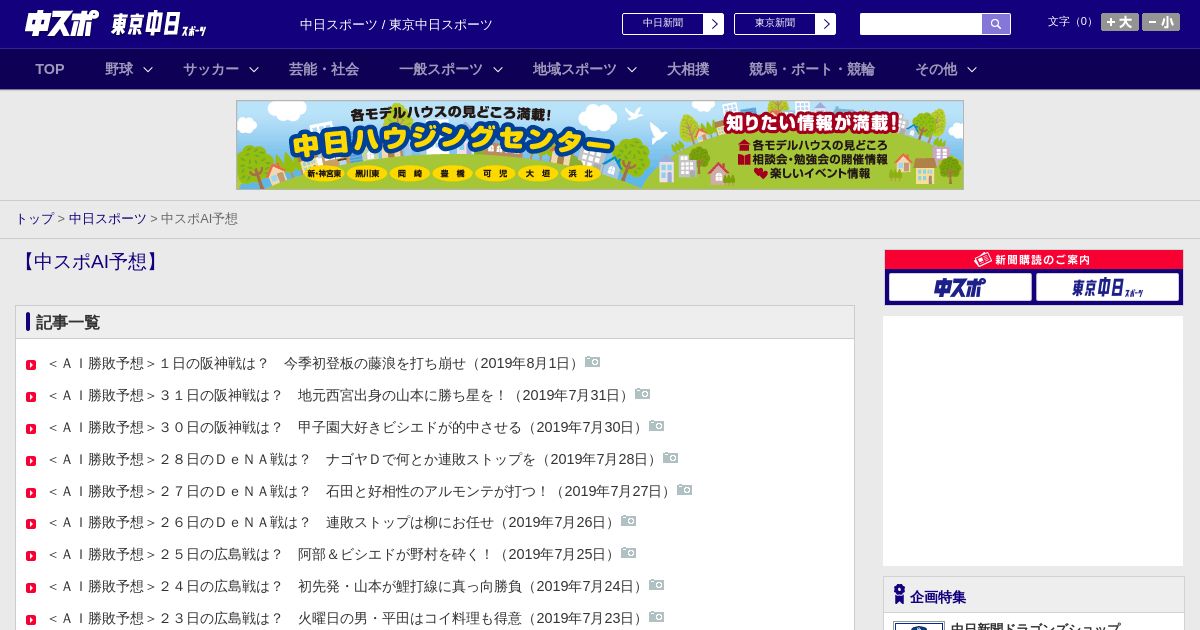Expand chevron beside 野球

coord(148,69)
